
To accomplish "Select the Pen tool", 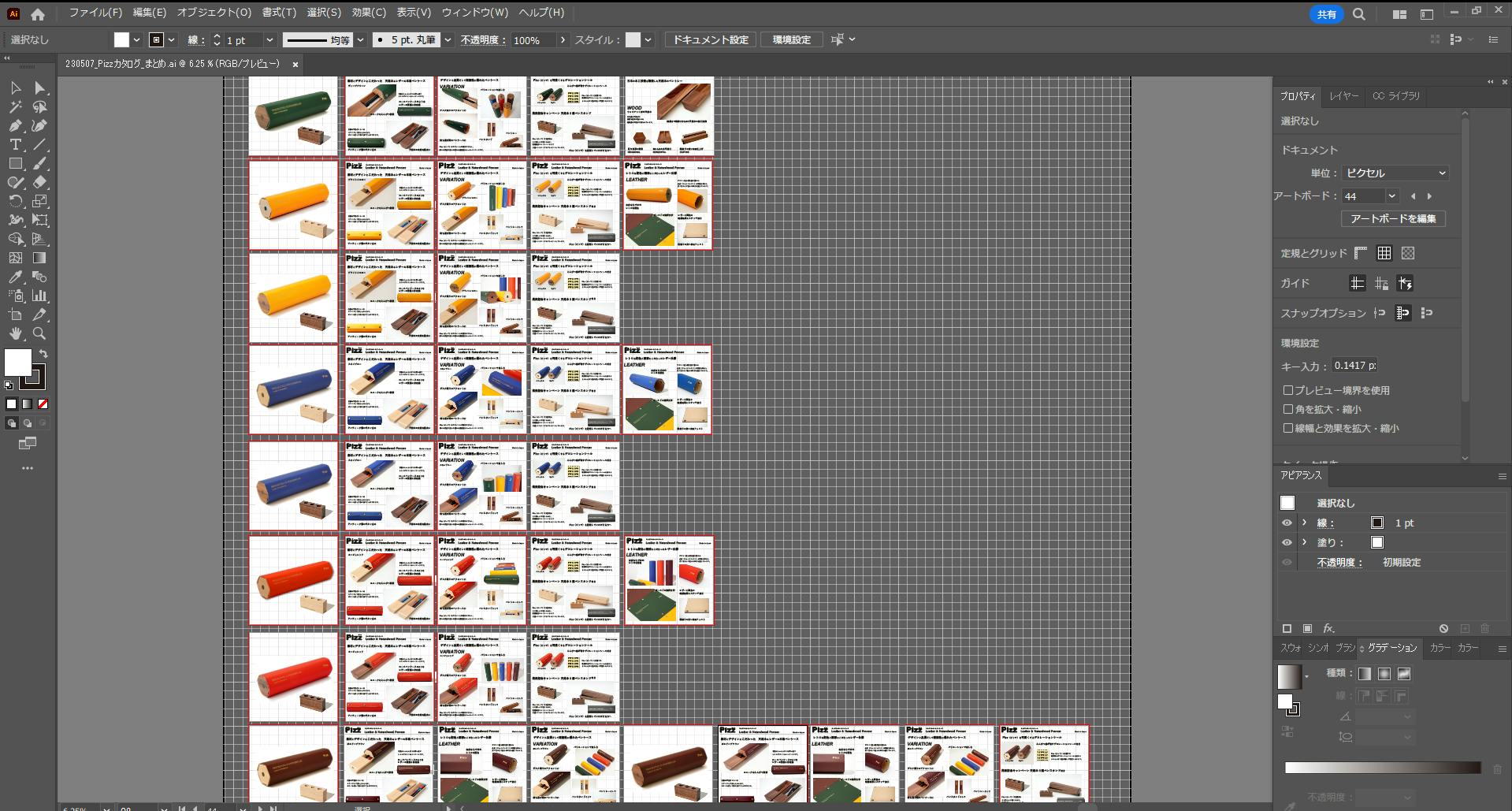I will [x=15, y=126].
